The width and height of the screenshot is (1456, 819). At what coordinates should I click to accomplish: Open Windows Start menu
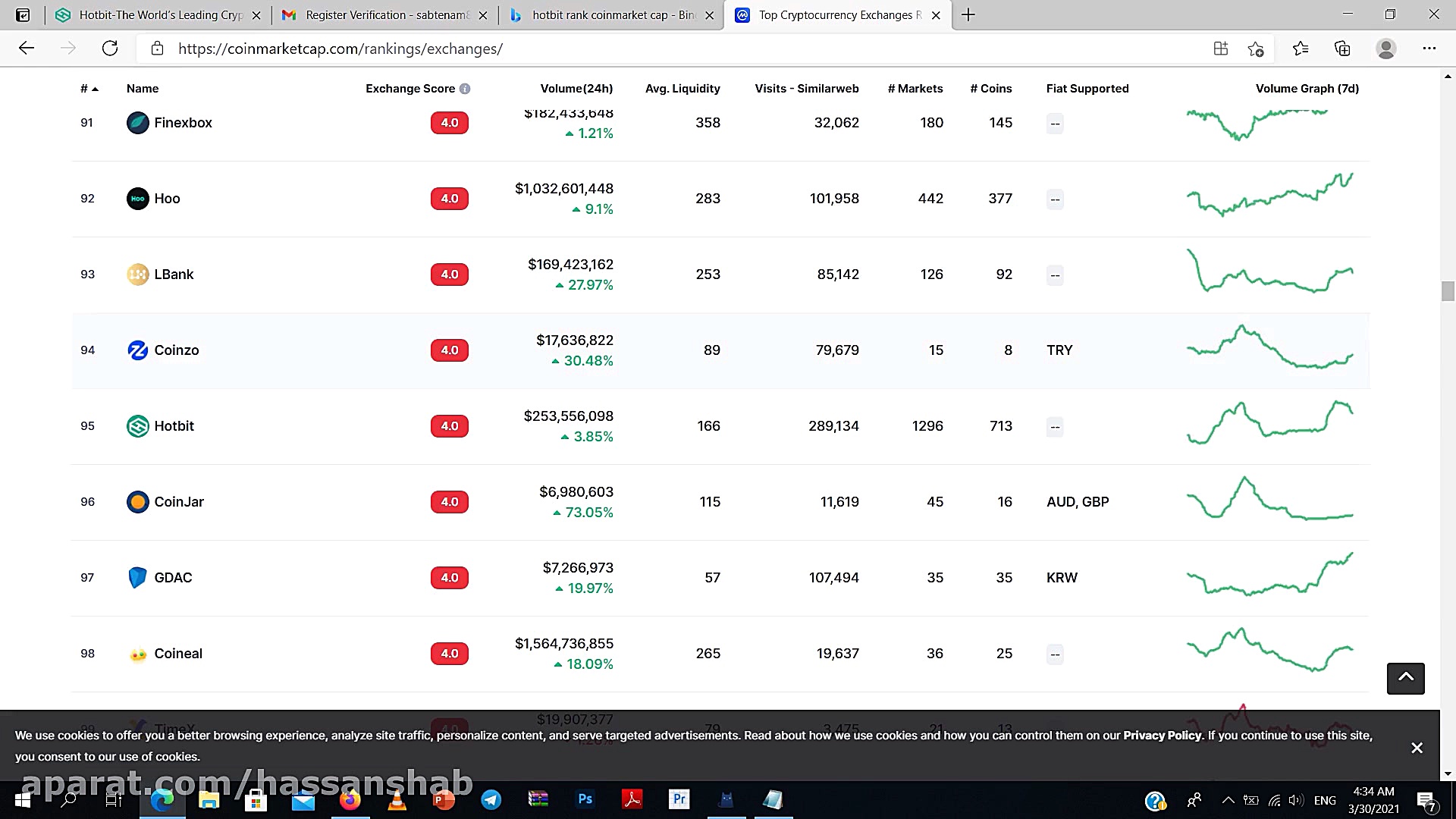pos(22,800)
